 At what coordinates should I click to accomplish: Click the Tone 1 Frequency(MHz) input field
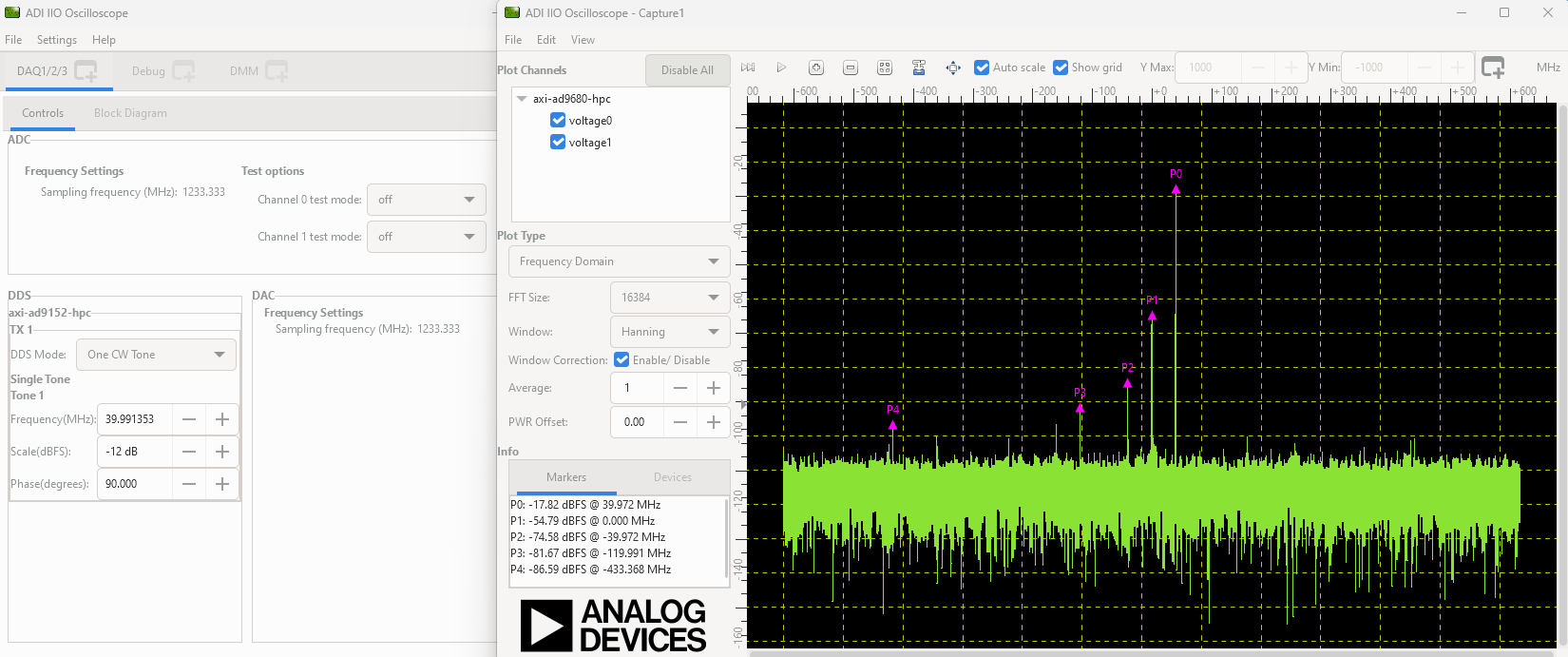pyautogui.click(x=135, y=419)
